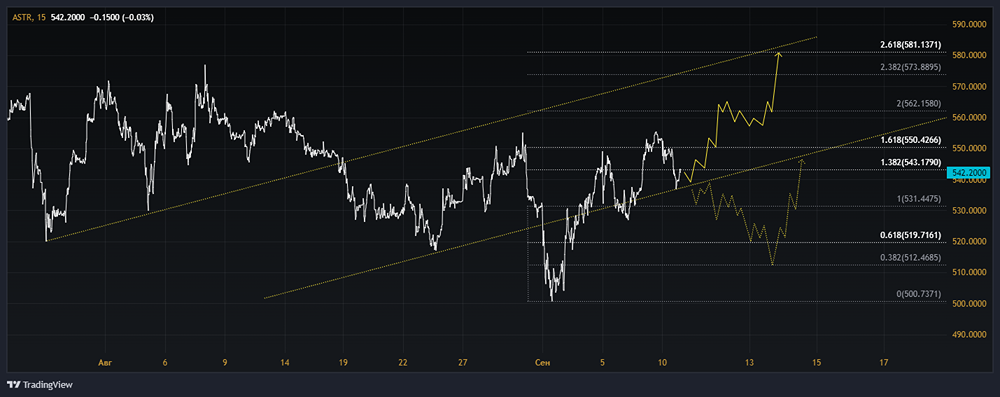Click the 510.0000 price axis label

coord(969,273)
